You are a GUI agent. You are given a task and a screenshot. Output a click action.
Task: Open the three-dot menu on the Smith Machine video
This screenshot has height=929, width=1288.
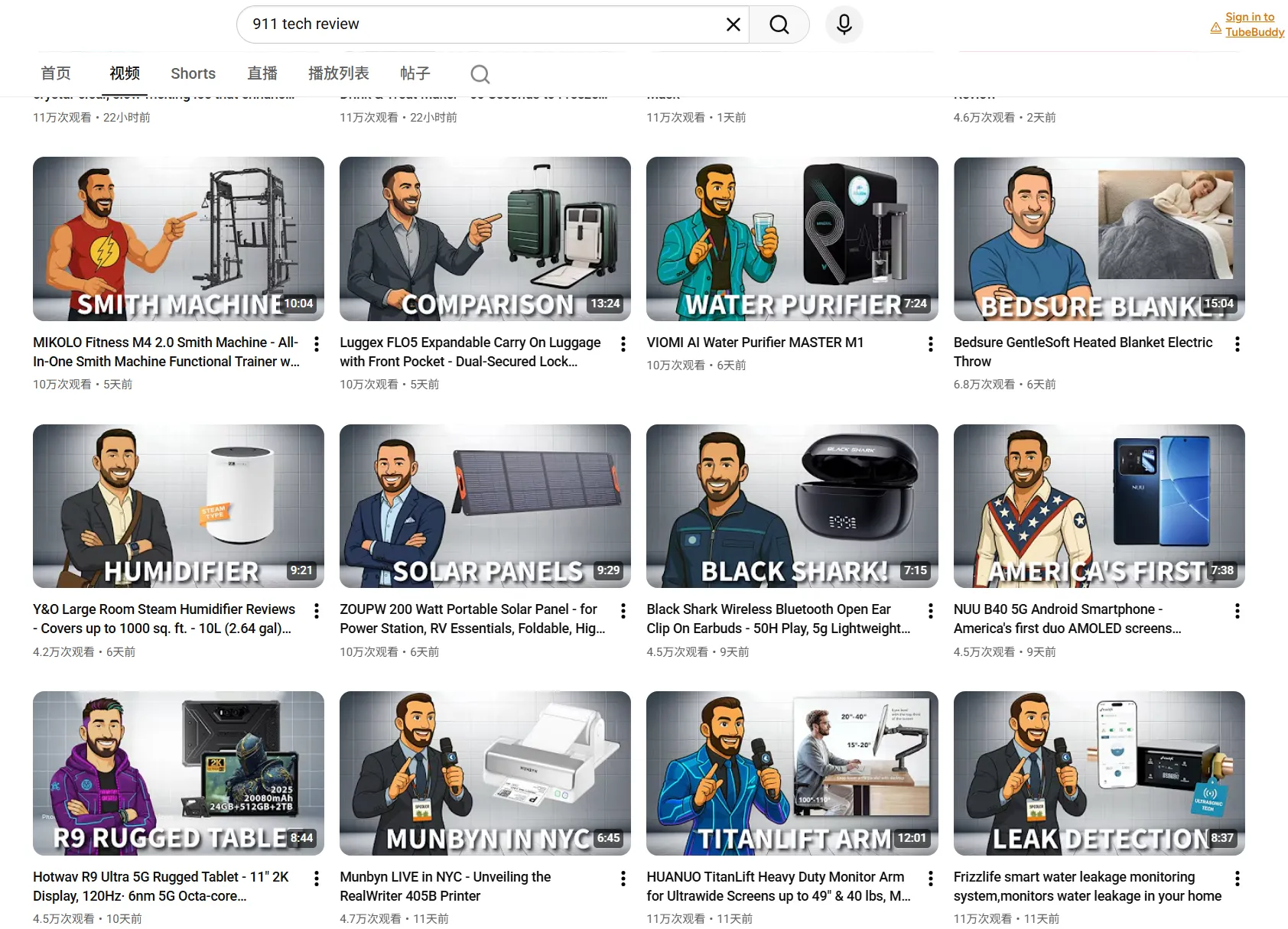click(x=316, y=344)
